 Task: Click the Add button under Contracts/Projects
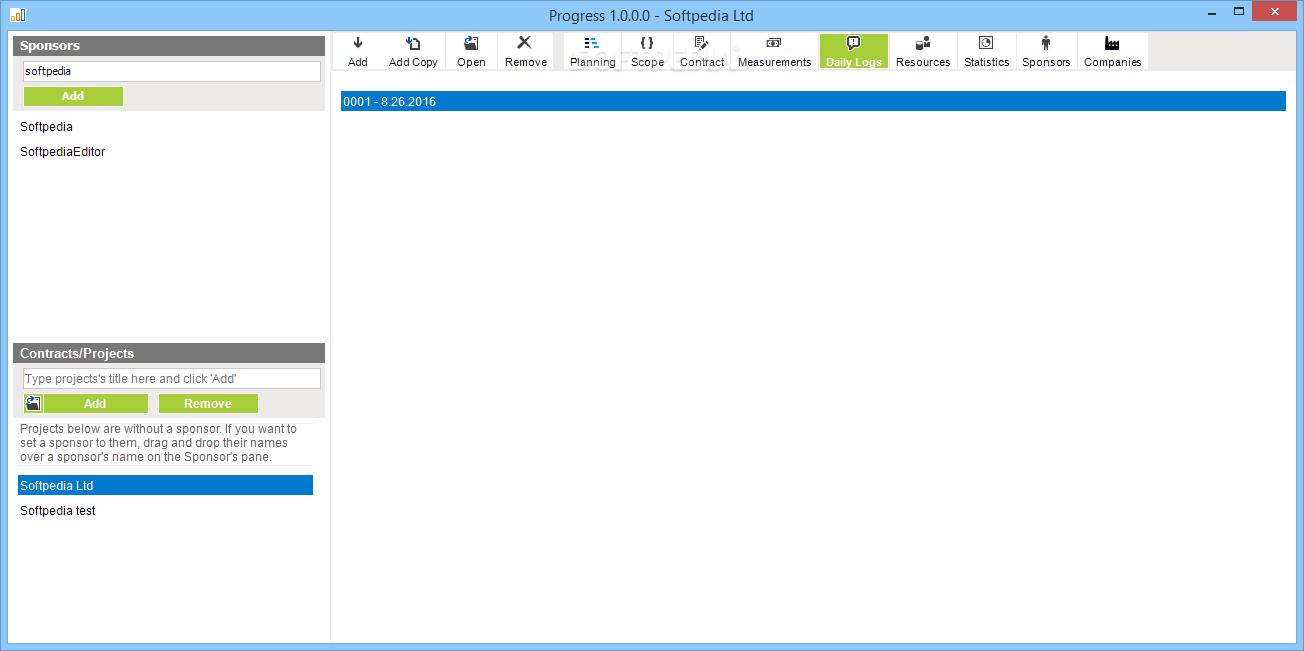(95, 404)
